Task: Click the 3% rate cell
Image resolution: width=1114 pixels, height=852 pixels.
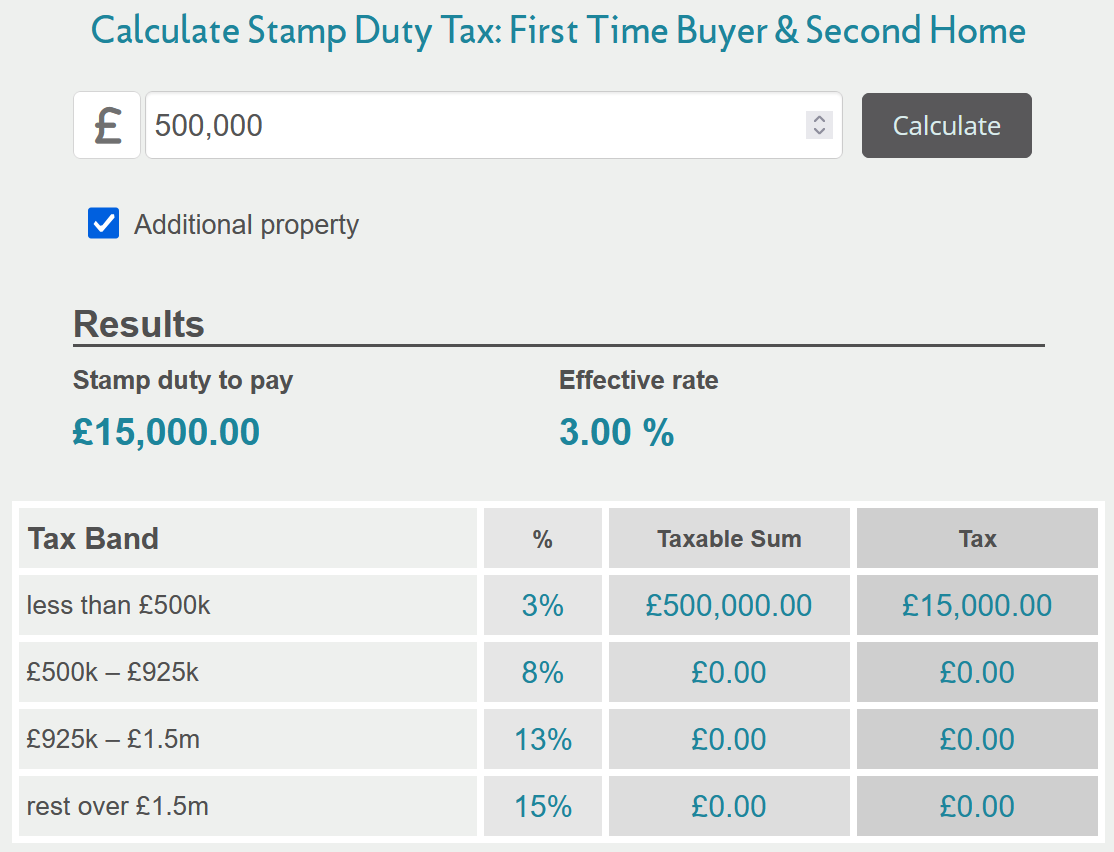Action: (x=543, y=605)
